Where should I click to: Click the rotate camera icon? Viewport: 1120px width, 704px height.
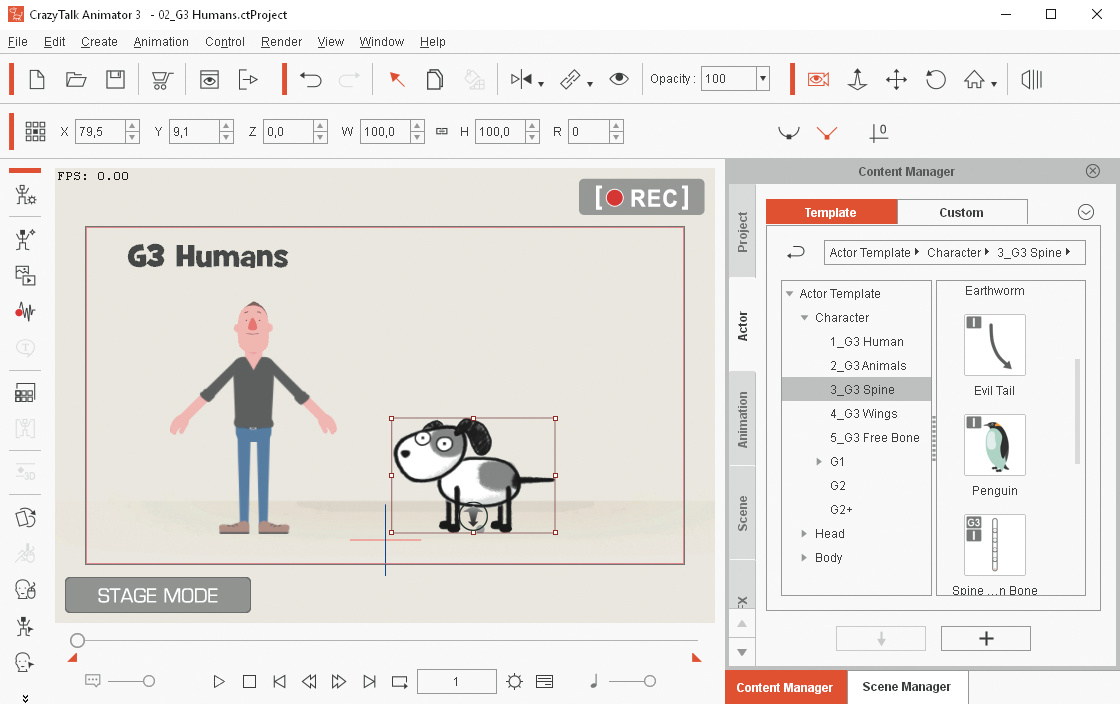(936, 80)
